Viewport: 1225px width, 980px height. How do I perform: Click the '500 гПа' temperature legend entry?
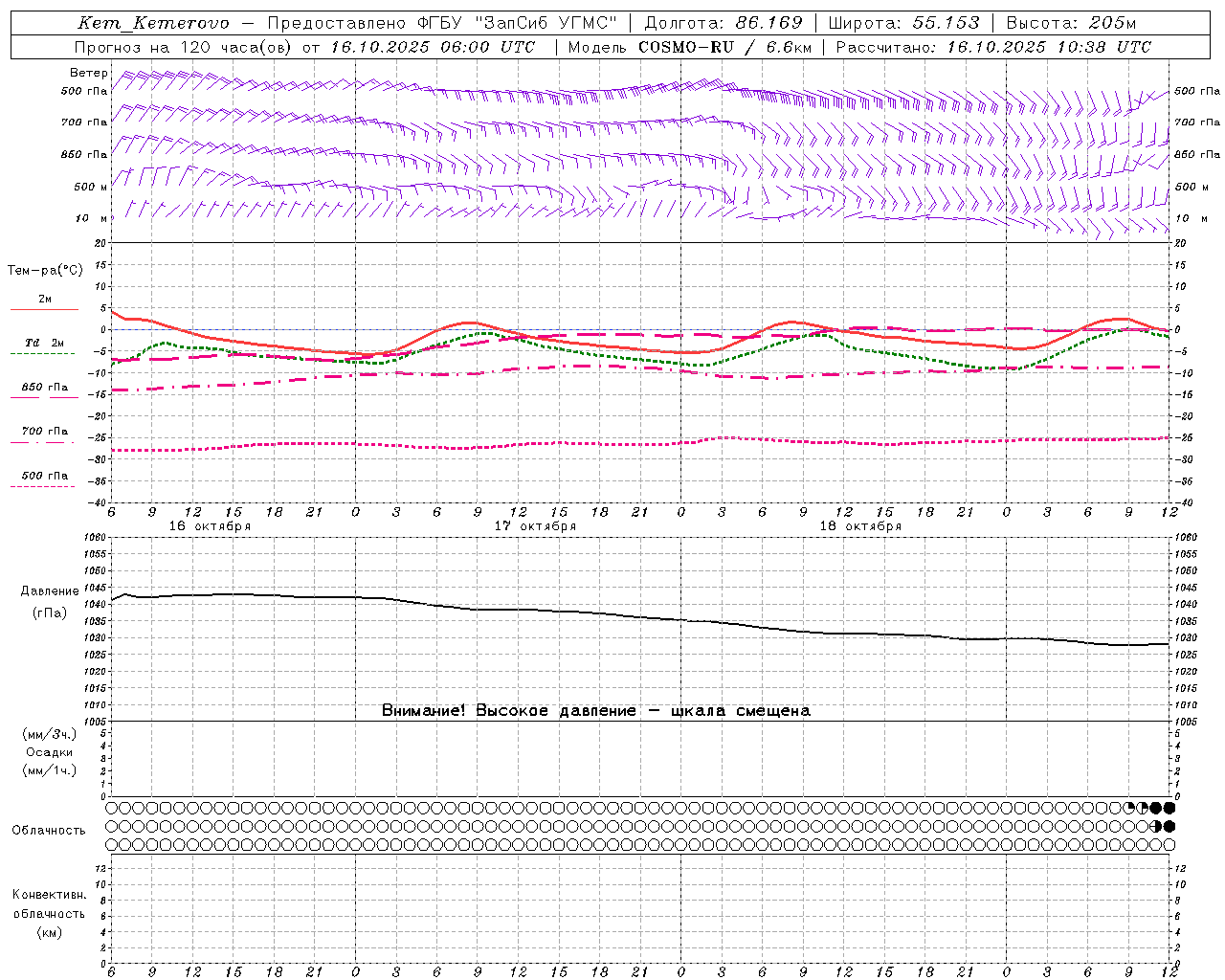pyautogui.click(x=45, y=476)
